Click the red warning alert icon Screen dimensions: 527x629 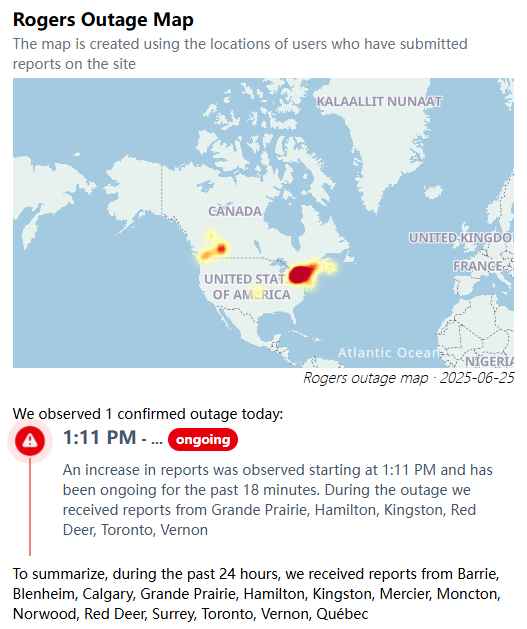30,440
